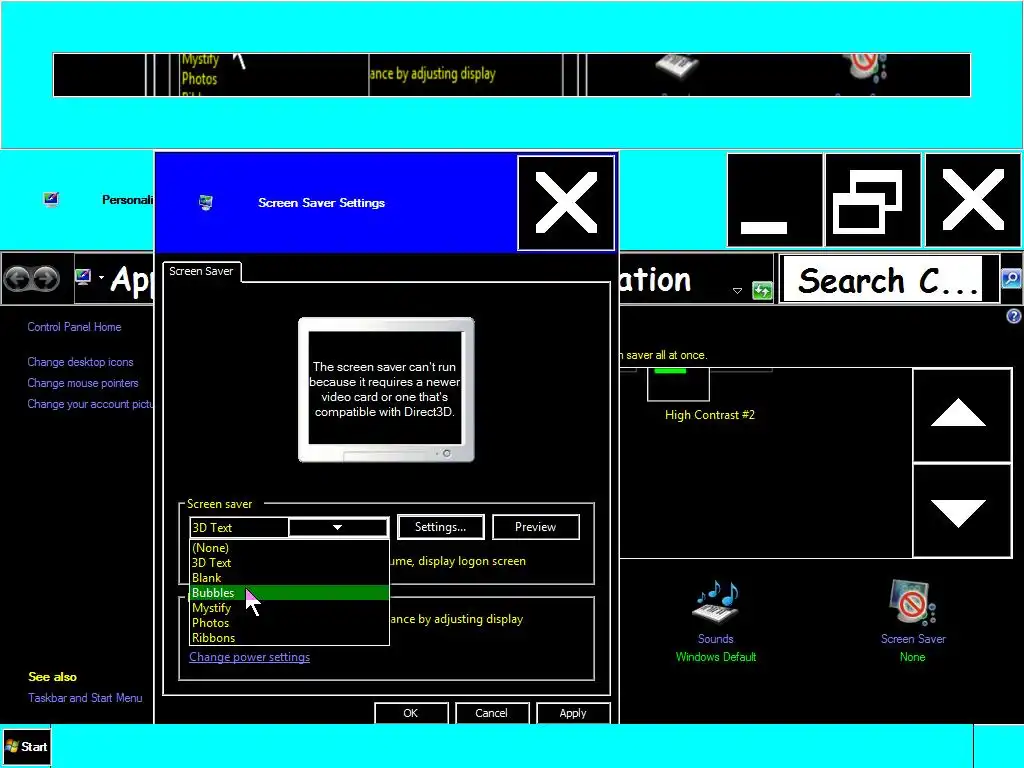Open screen saver Settings button
Viewport: 1024px width, 768px height.
tap(440, 527)
